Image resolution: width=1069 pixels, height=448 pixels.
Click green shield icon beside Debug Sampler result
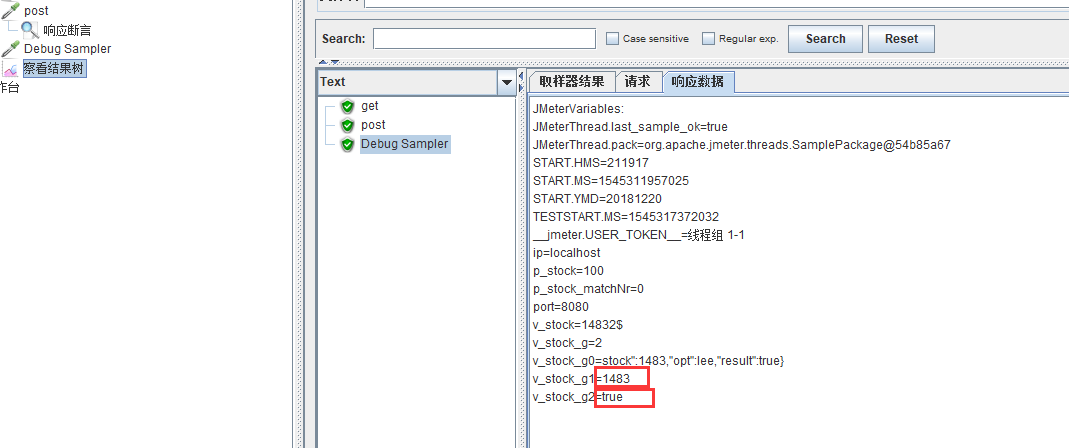coord(348,145)
